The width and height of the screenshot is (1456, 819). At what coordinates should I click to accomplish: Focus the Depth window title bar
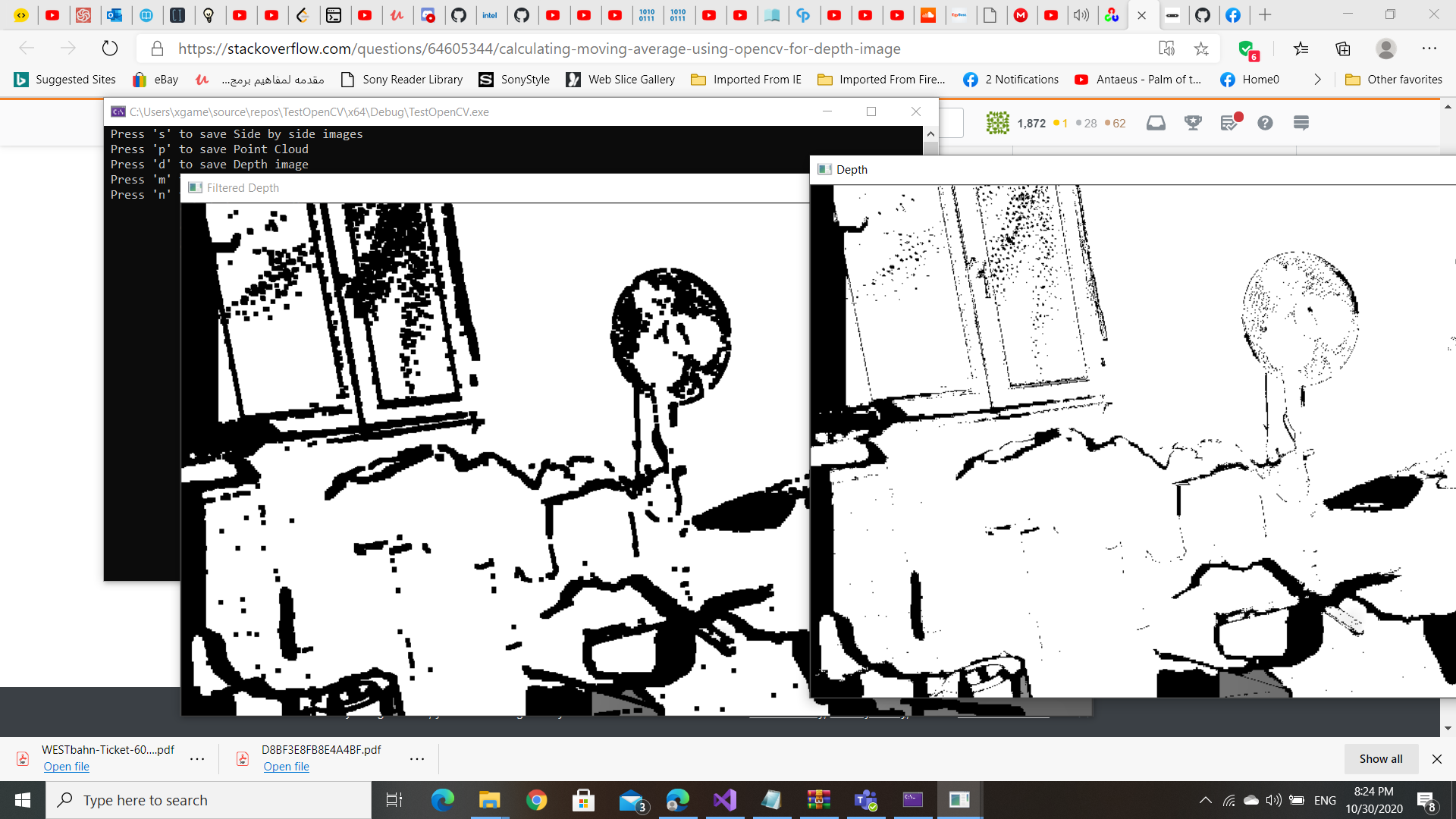[1134, 170]
